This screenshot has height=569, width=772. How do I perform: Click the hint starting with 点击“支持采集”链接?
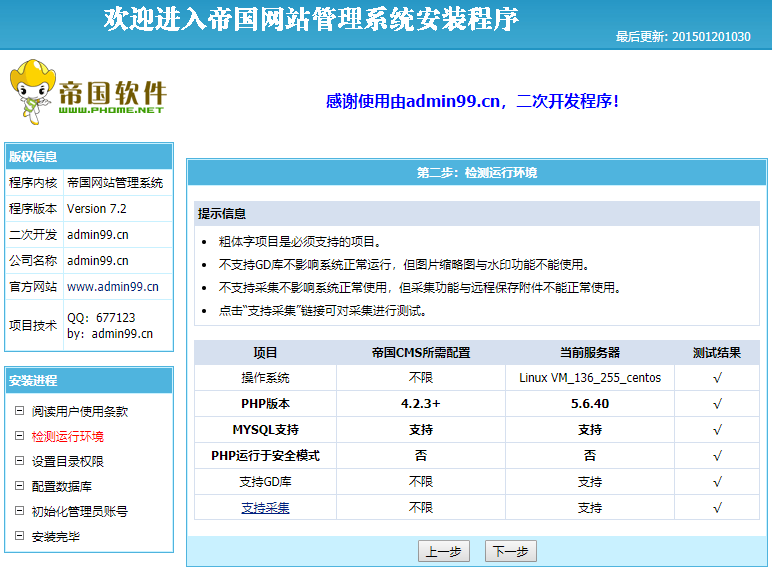pyautogui.click(x=323, y=311)
